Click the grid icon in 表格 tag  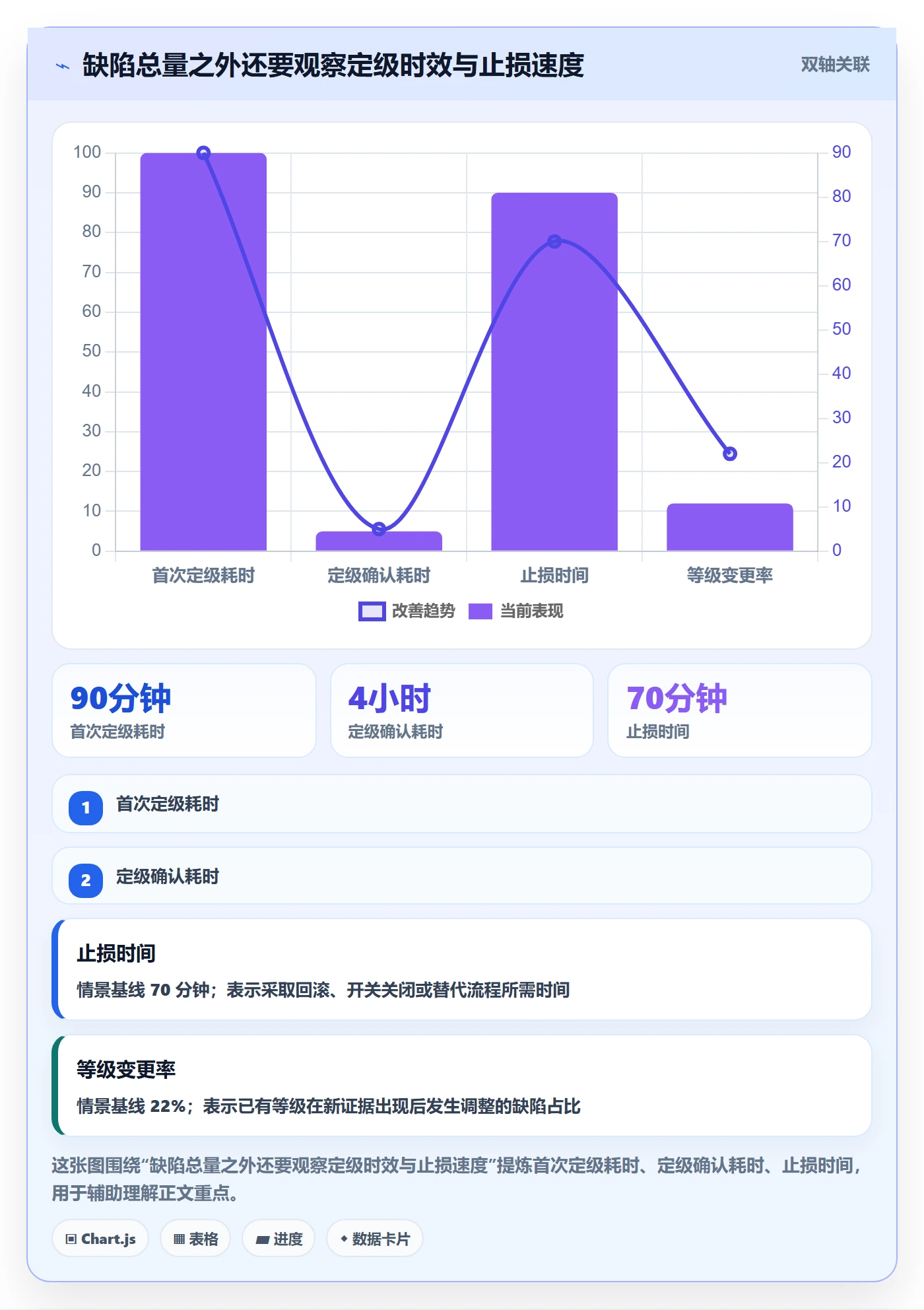point(179,1239)
